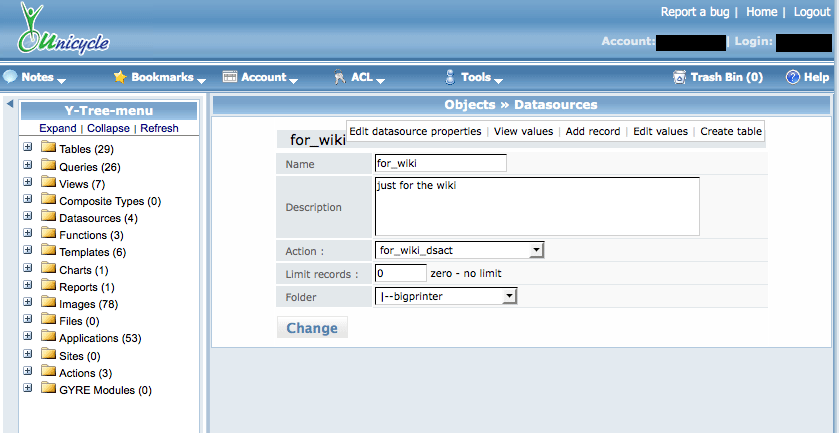Select the View values tab

point(523,131)
